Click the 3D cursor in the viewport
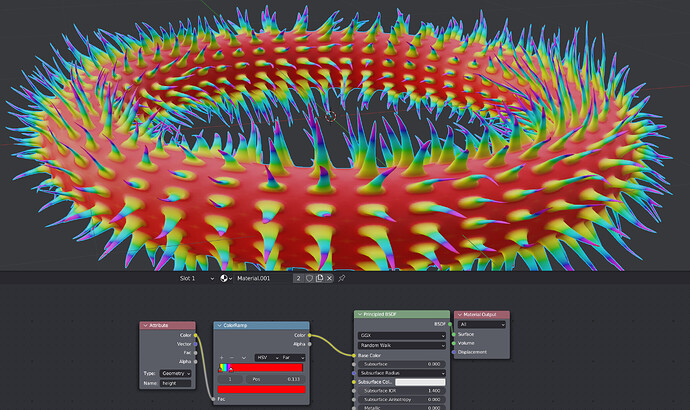This screenshot has height=410, width=690. tap(330, 116)
